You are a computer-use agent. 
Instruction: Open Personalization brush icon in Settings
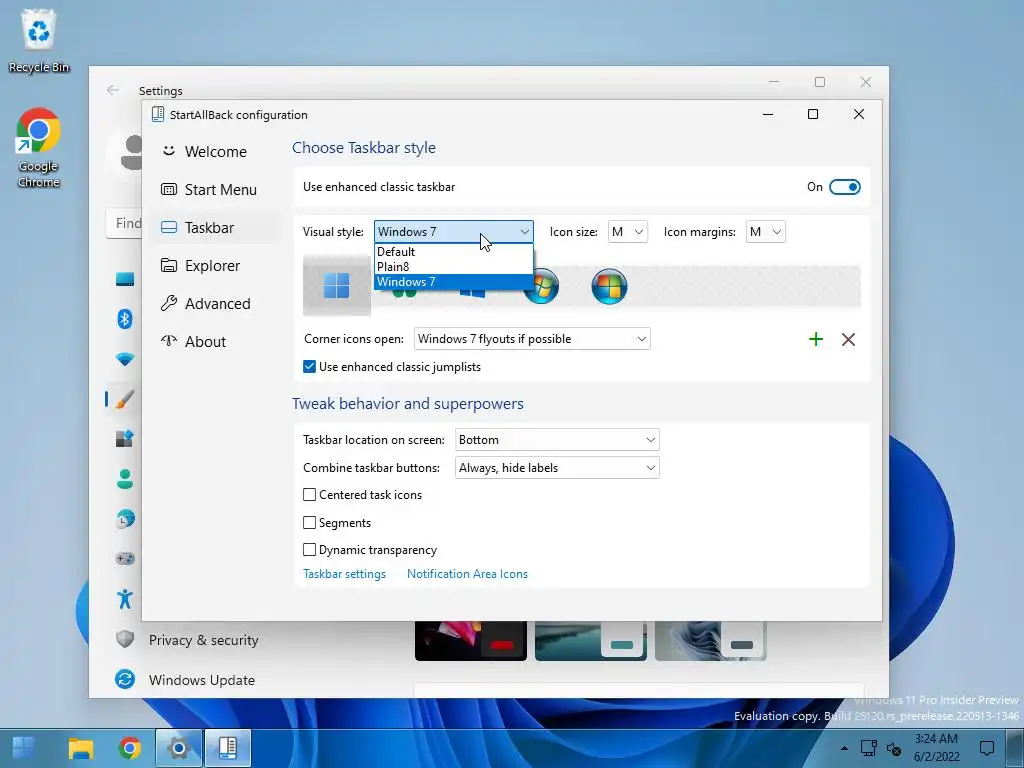[x=125, y=398]
